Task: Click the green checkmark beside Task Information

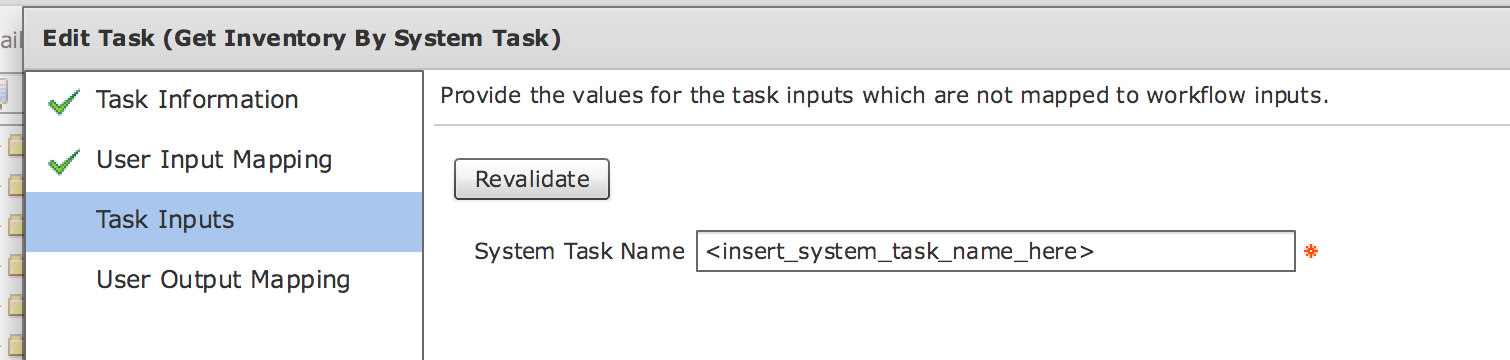Action: pyautogui.click(x=64, y=102)
